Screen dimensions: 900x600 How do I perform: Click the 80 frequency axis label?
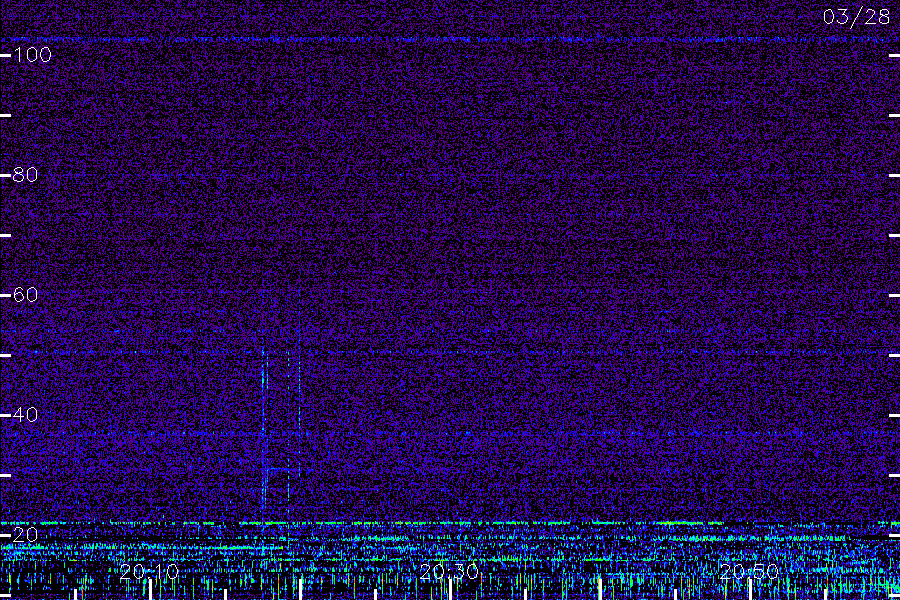pos(25,175)
